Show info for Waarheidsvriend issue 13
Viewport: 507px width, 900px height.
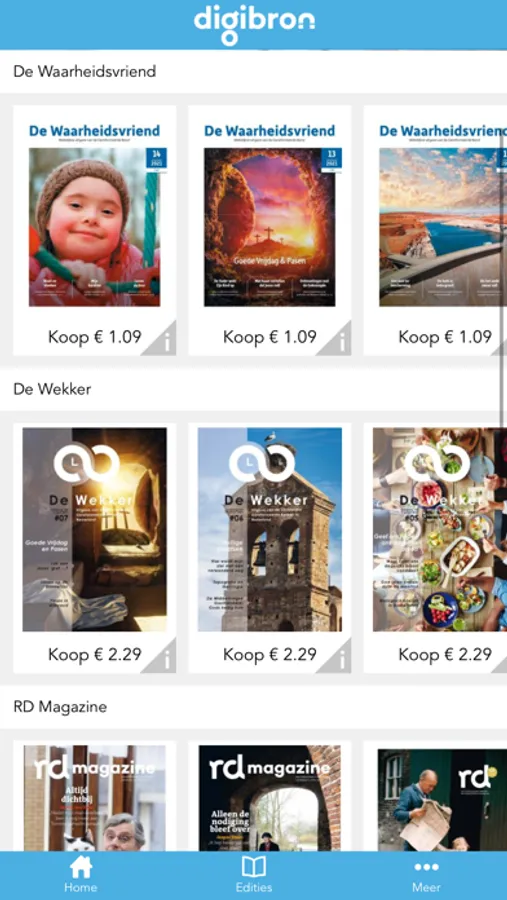point(336,340)
